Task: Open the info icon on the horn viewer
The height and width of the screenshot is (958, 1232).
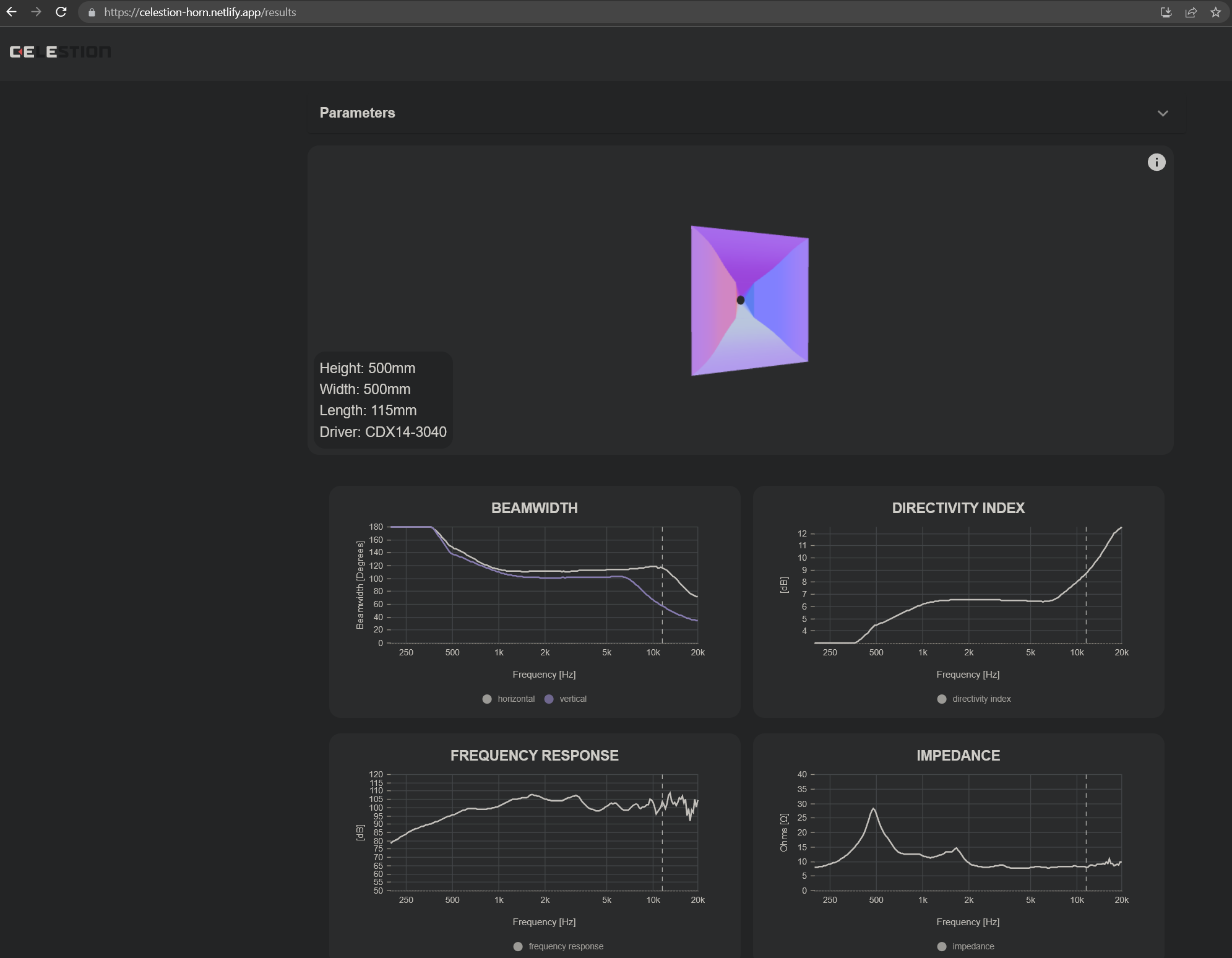Action: 1157,162
